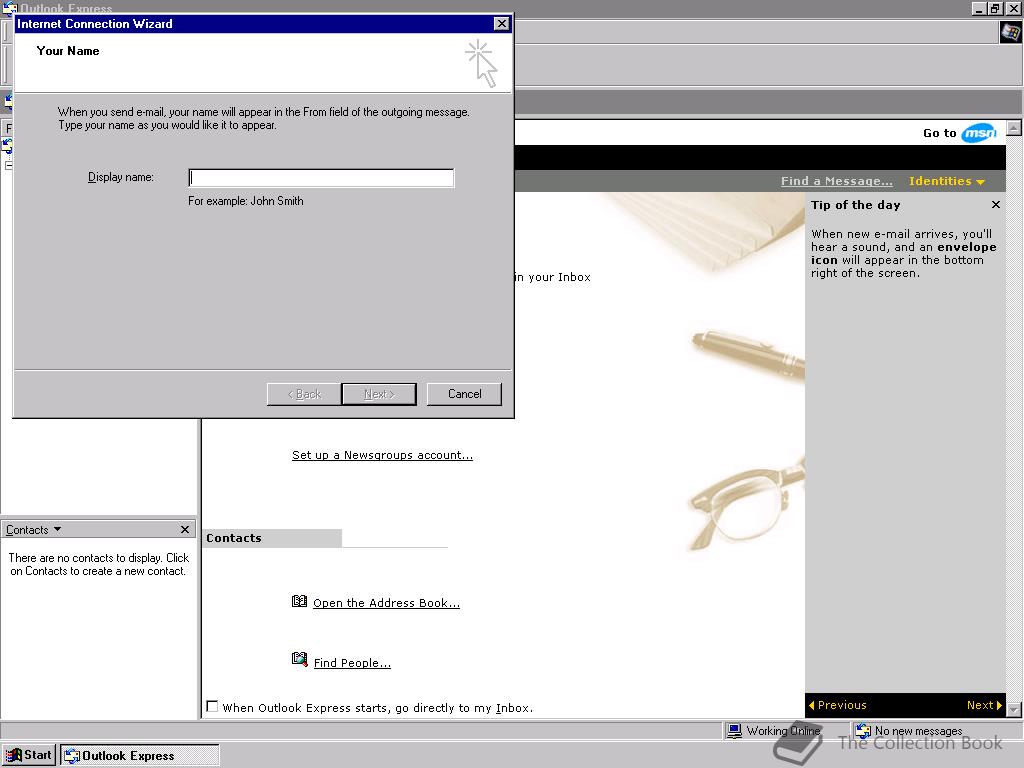Enable go directly to my Inbox checkbox
The height and width of the screenshot is (768, 1024).
[212, 707]
